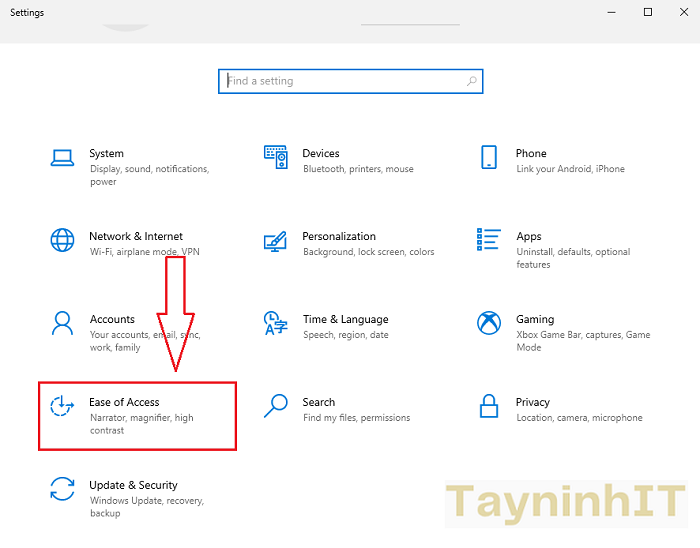Select the Network & Internet globe icon
Screen dimensions: 700x548
(62, 240)
